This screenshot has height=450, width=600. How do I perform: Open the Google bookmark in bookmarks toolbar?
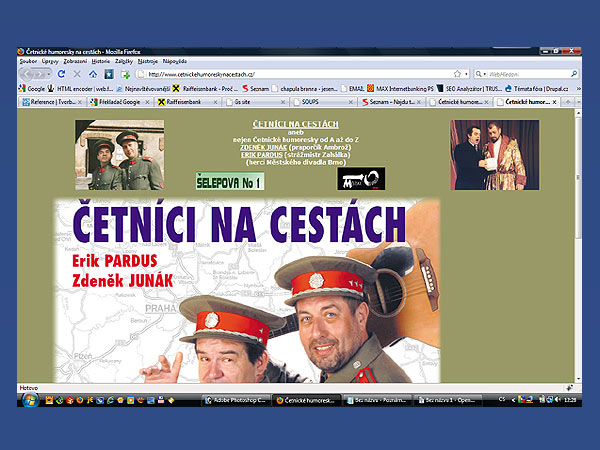pyautogui.click(x=32, y=88)
